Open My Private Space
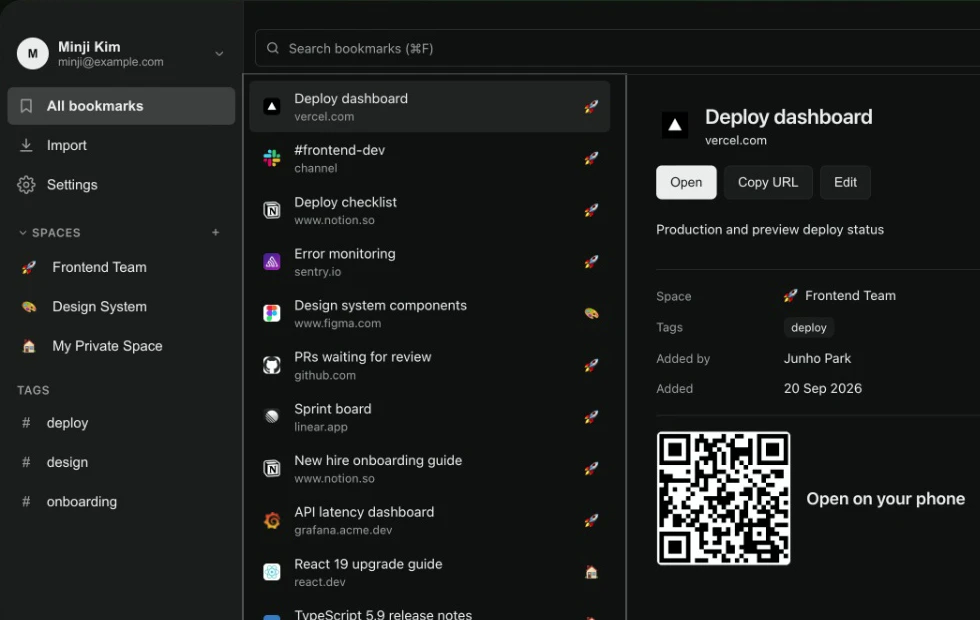Screen dimensions: 980x620 pos(121,346)
